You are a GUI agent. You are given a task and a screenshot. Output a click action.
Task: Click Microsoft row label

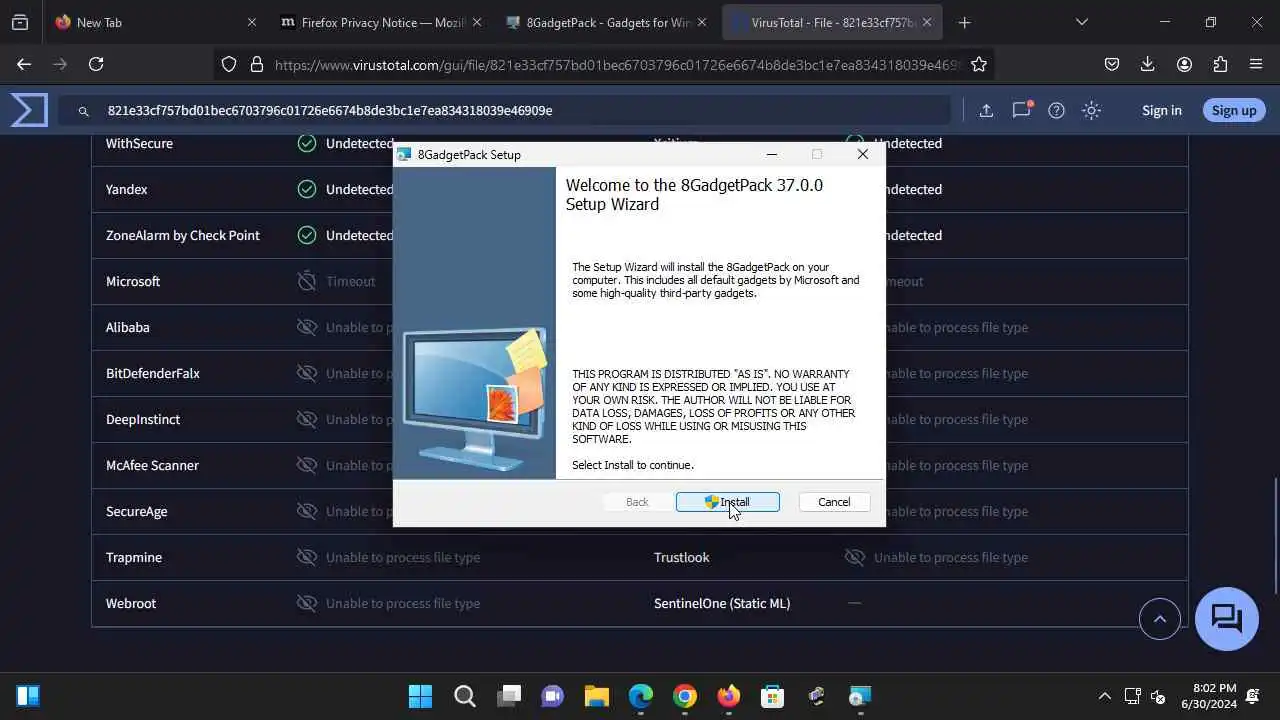133,281
